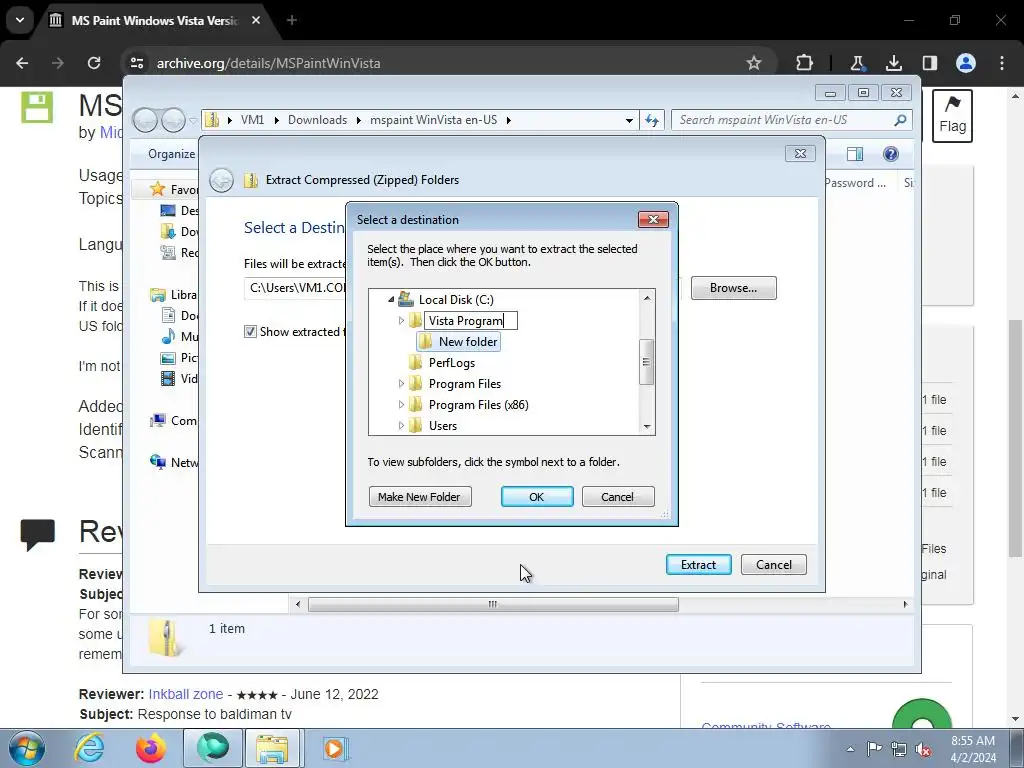Open Chrome Labs flask icon
The width and height of the screenshot is (1024, 768).
[857, 63]
